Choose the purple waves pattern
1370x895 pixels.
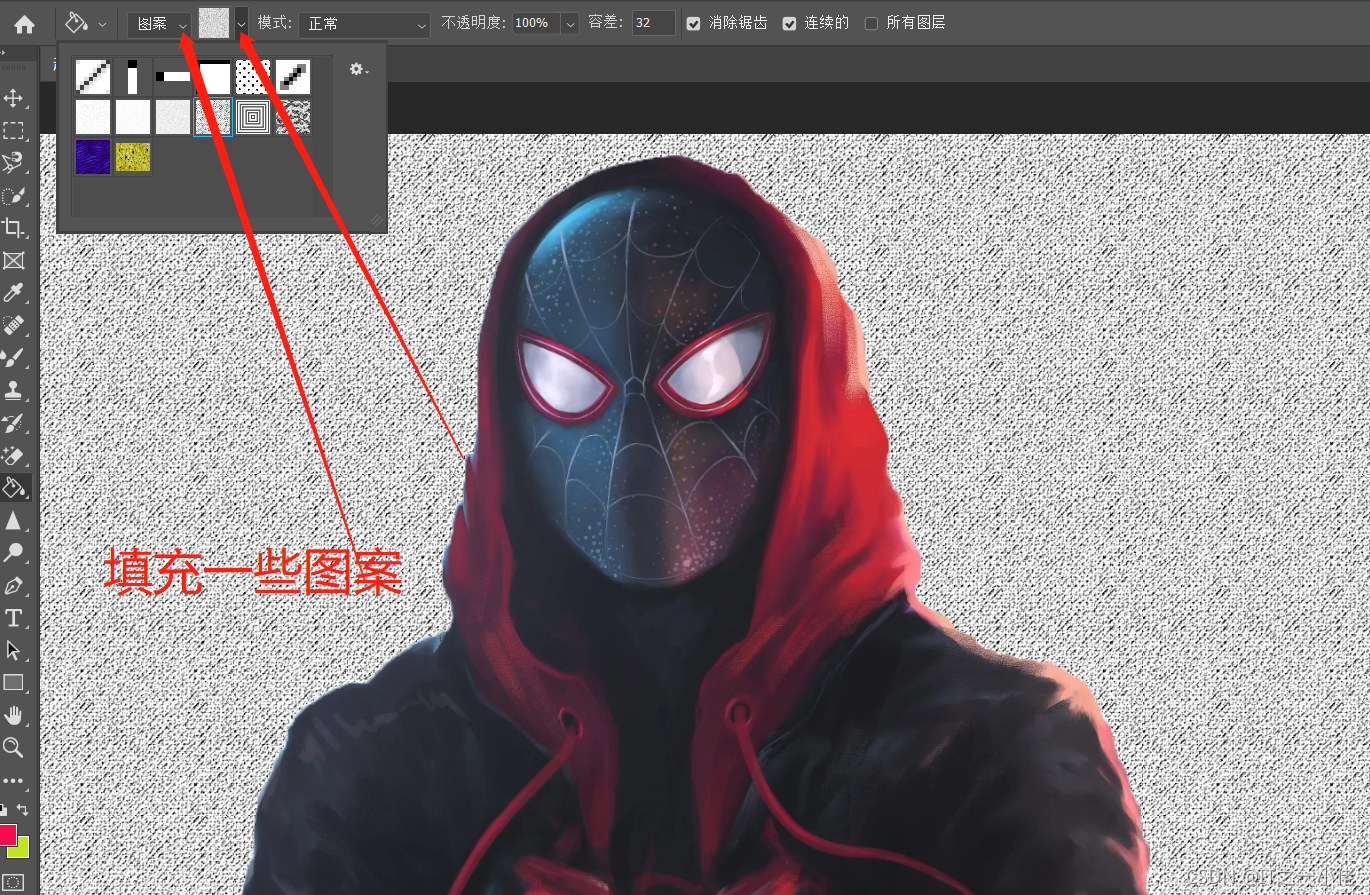[93, 157]
